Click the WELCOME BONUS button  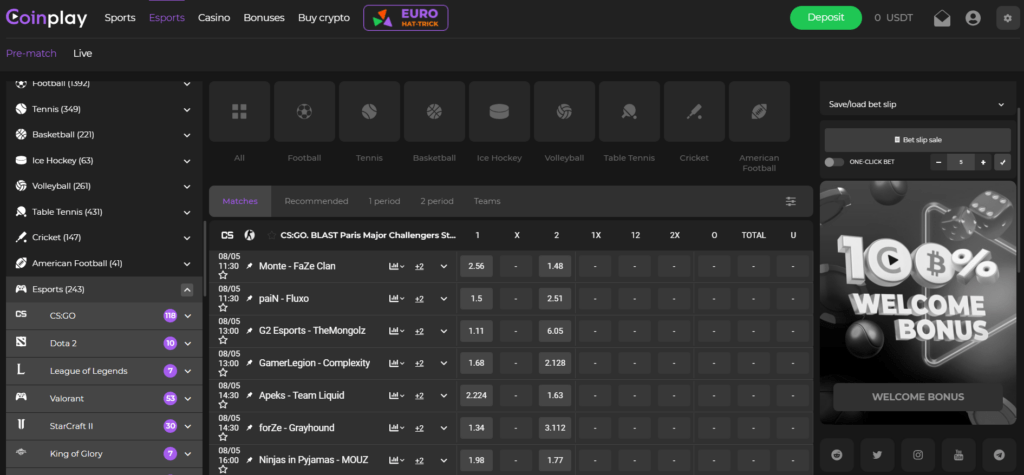coord(918,397)
